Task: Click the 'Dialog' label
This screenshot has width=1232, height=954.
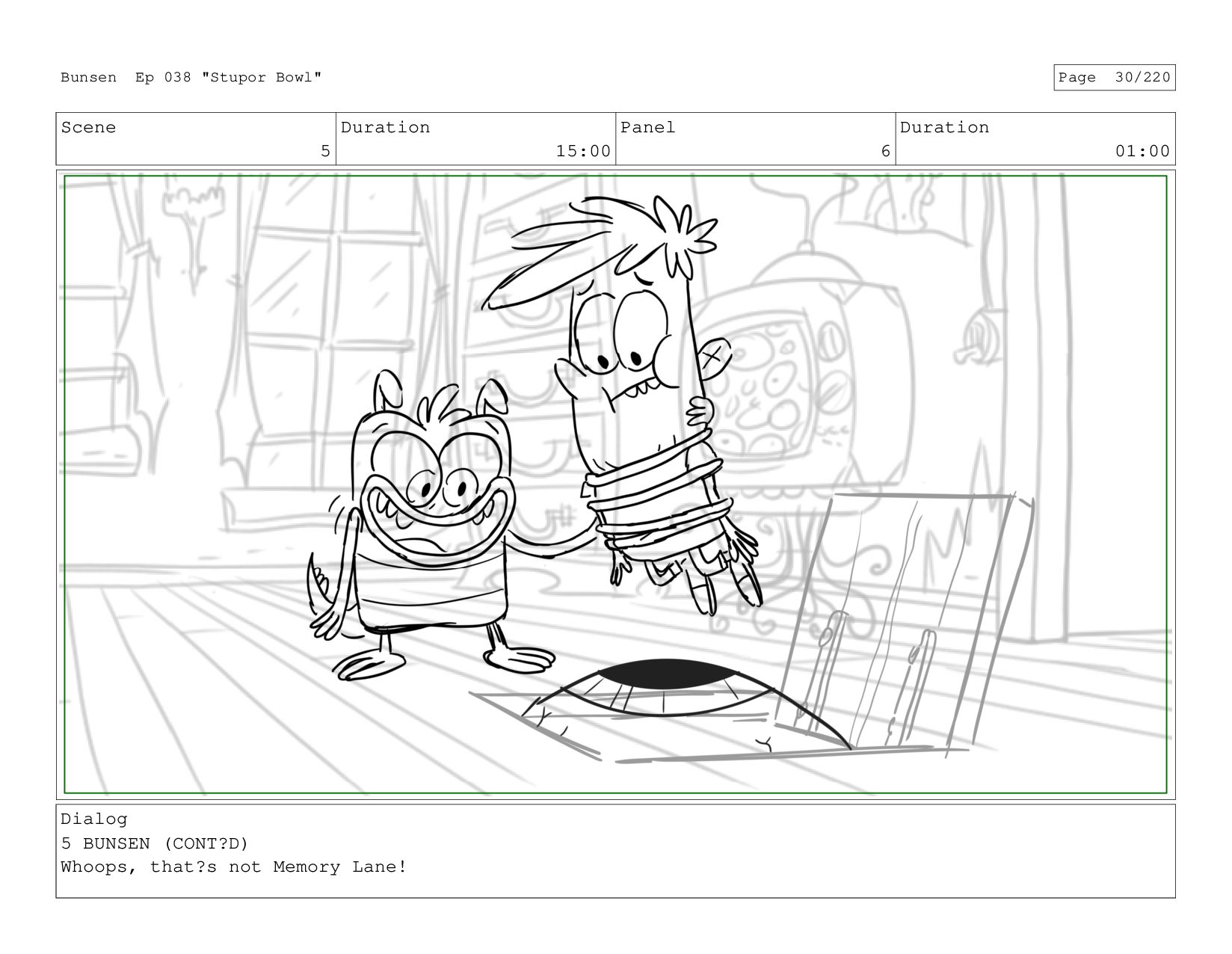Action: click(94, 819)
